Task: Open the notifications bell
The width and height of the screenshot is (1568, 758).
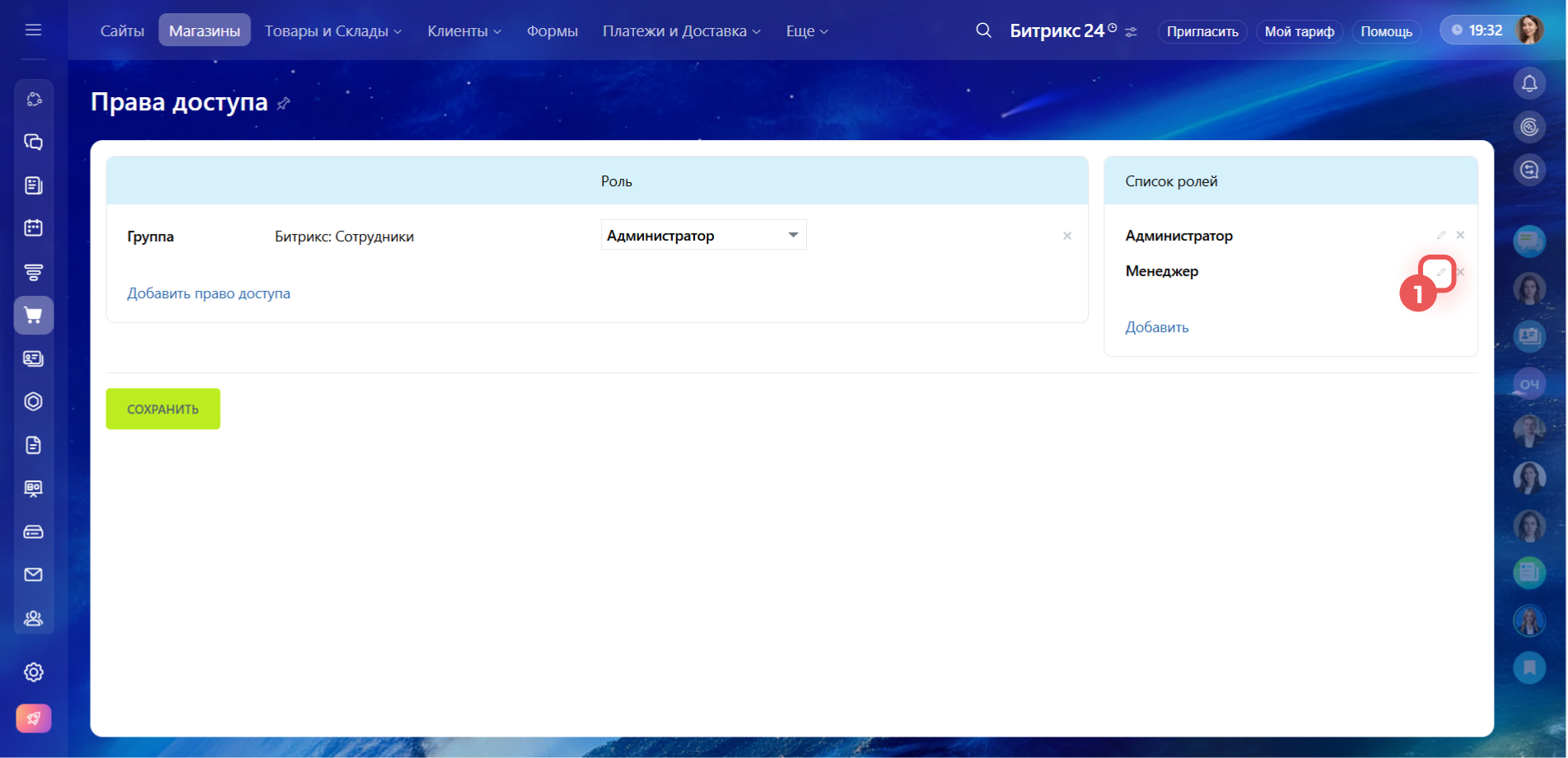Action: (x=1528, y=83)
